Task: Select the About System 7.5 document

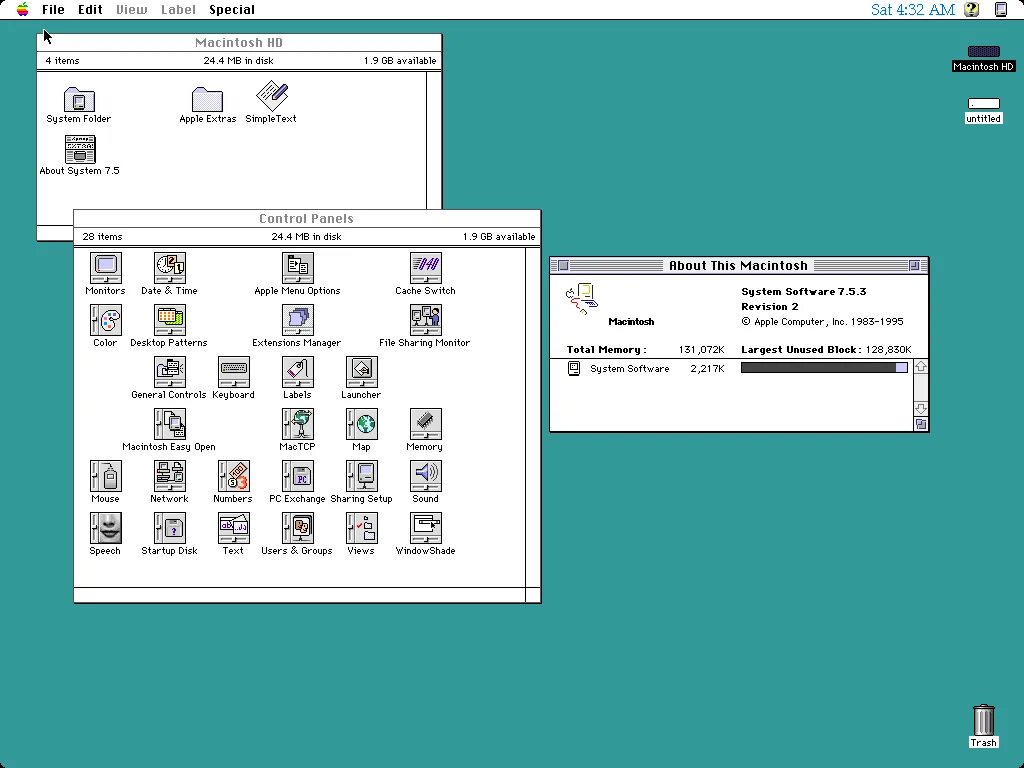Action: click(80, 150)
